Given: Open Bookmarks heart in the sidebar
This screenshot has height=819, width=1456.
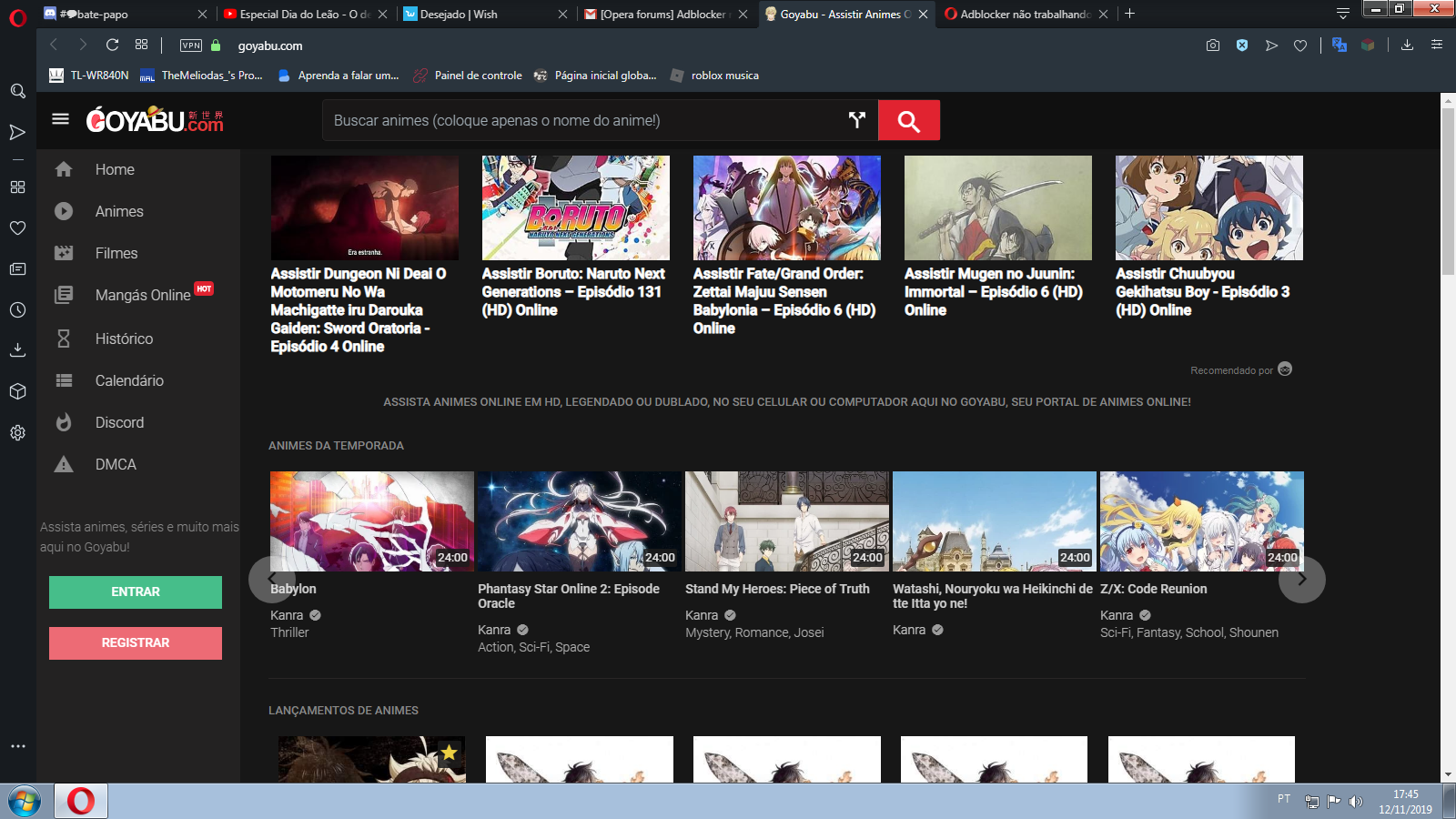Looking at the screenshot, I should pos(17,227).
